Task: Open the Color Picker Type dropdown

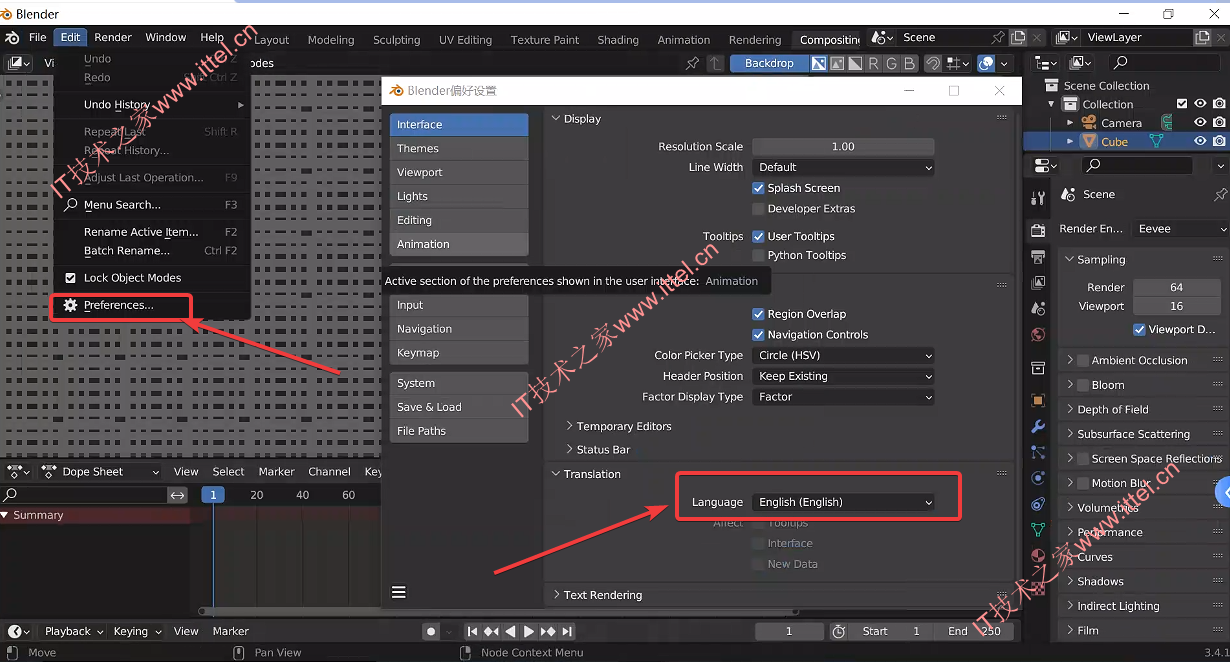Action: pyautogui.click(x=843, y=355)
